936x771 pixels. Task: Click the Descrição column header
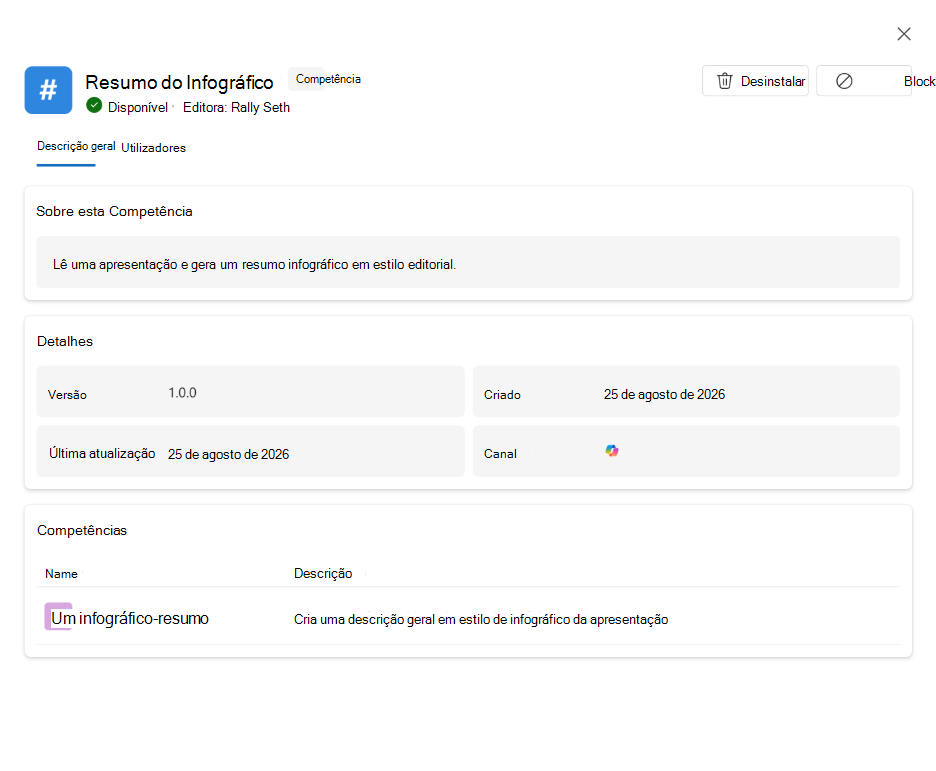click(323, 573)
